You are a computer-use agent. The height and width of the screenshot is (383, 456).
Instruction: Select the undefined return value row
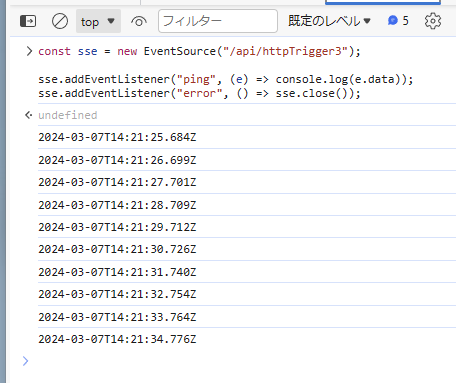pyautogui.click(x=68, y=115)
